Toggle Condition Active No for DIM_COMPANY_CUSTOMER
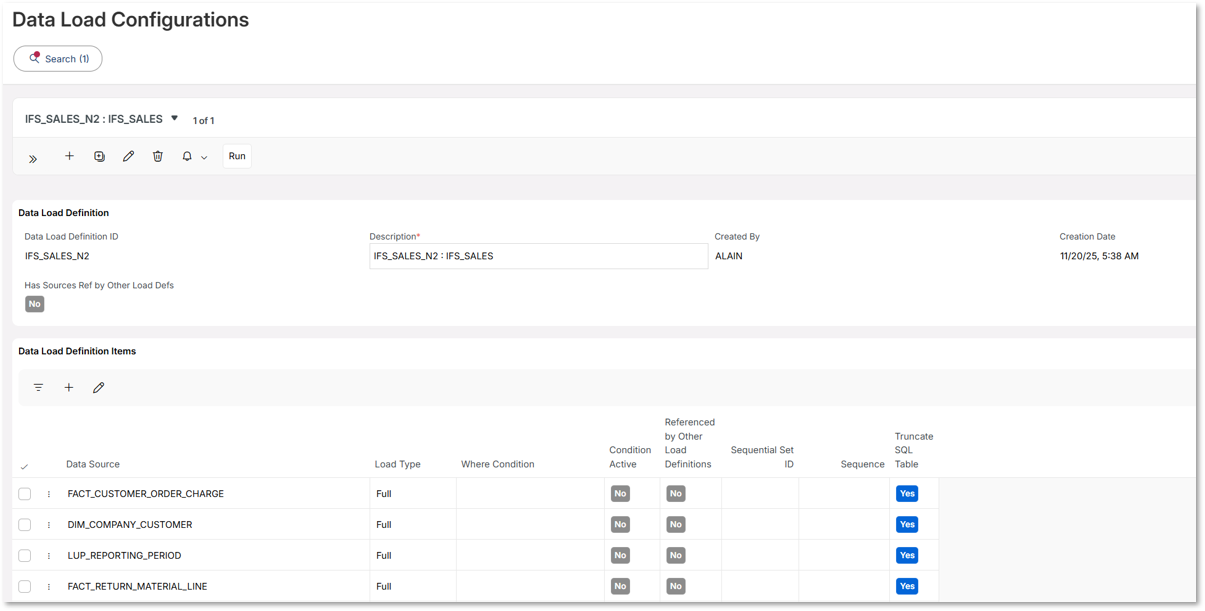 (621, 525)
